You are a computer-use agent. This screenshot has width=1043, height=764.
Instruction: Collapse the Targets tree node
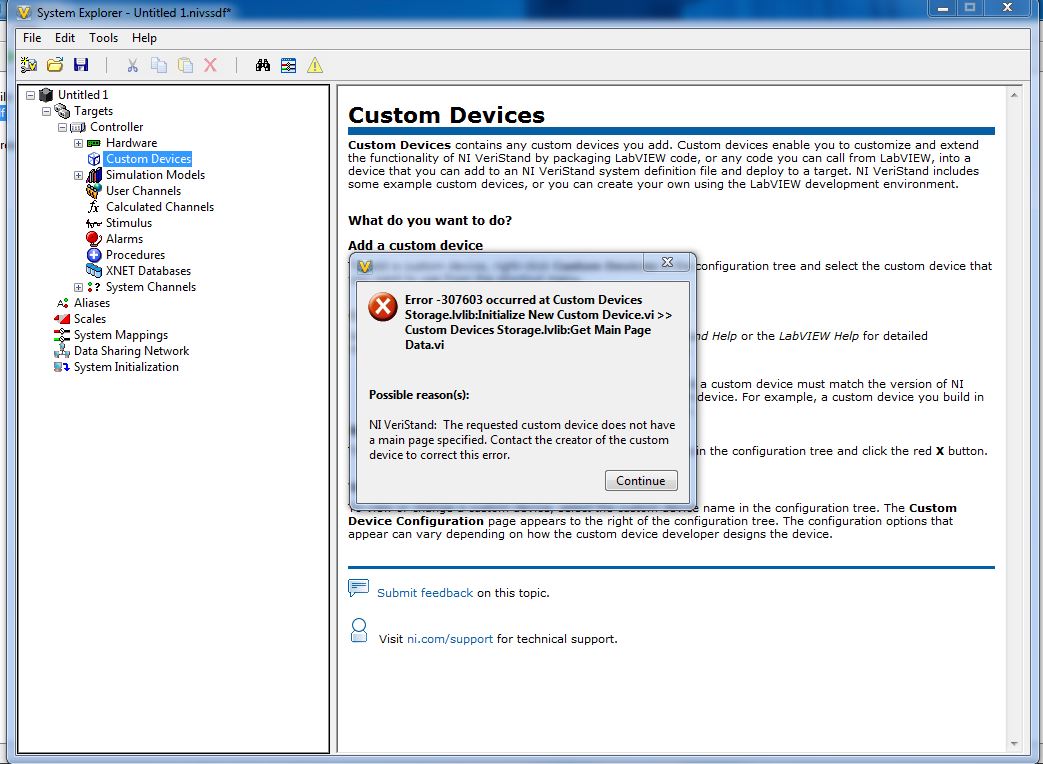[x=47, y=111]
